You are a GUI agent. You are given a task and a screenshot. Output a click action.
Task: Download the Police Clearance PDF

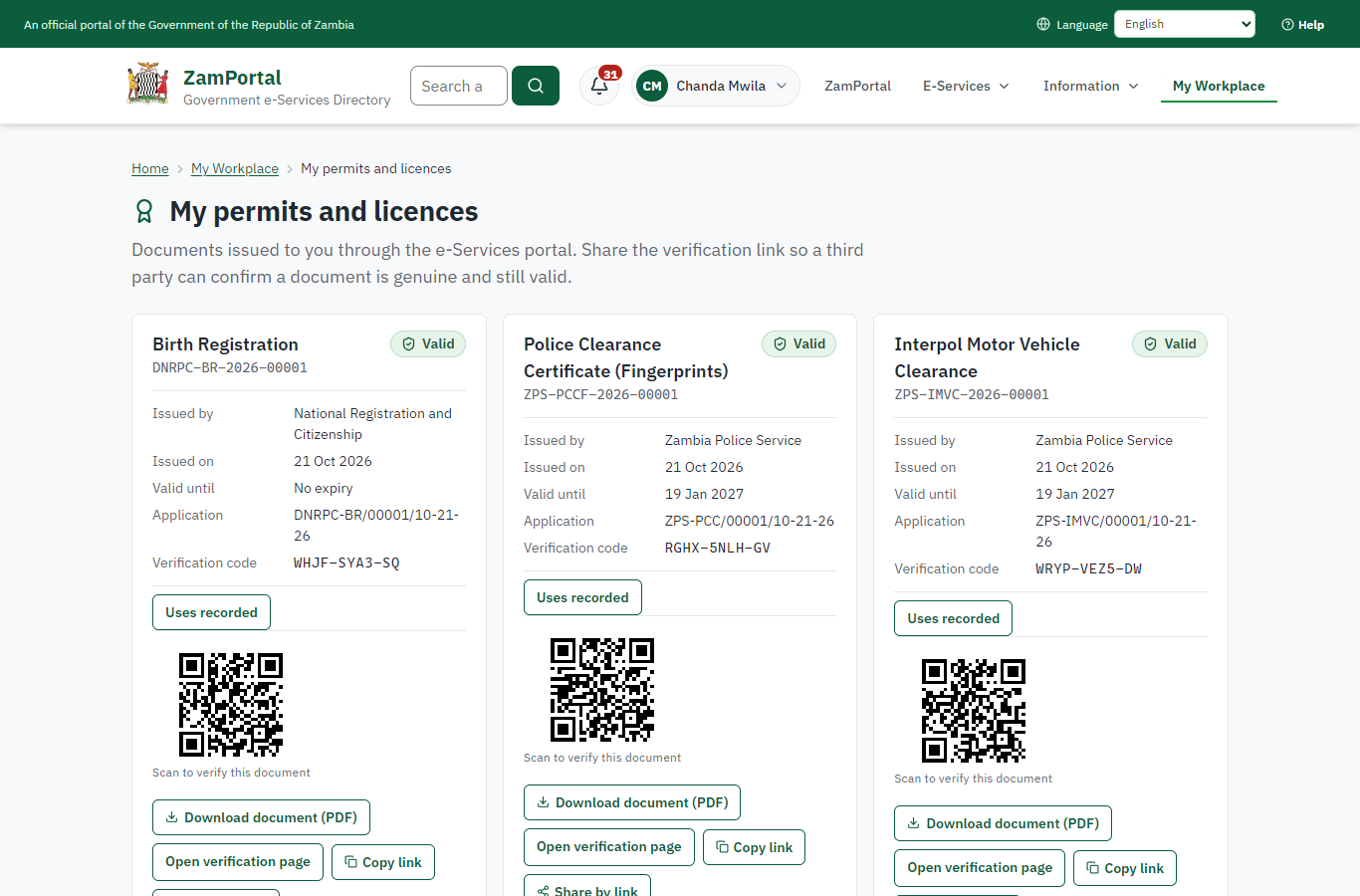pos(632,802)
